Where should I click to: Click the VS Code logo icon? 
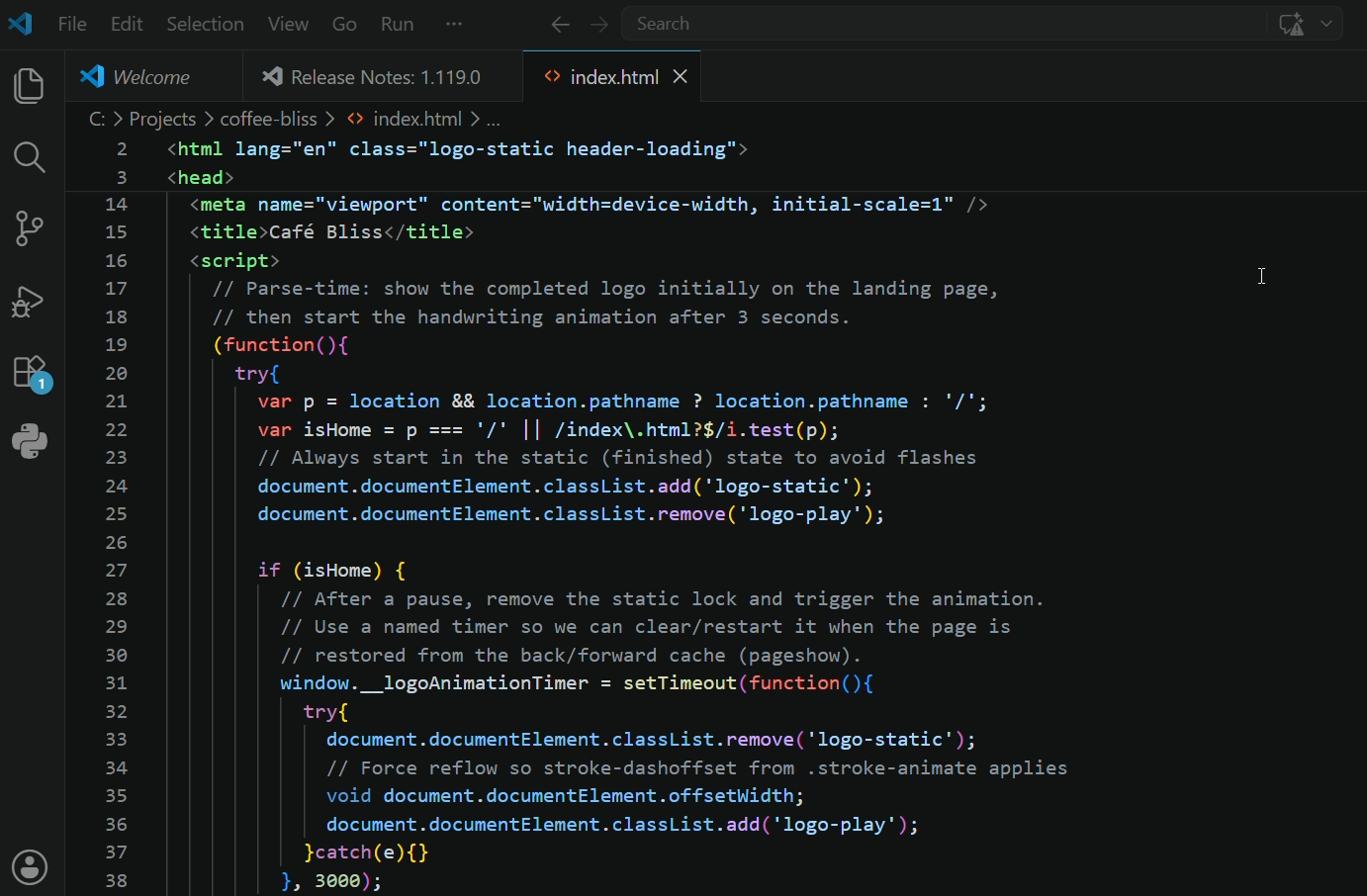20,24
